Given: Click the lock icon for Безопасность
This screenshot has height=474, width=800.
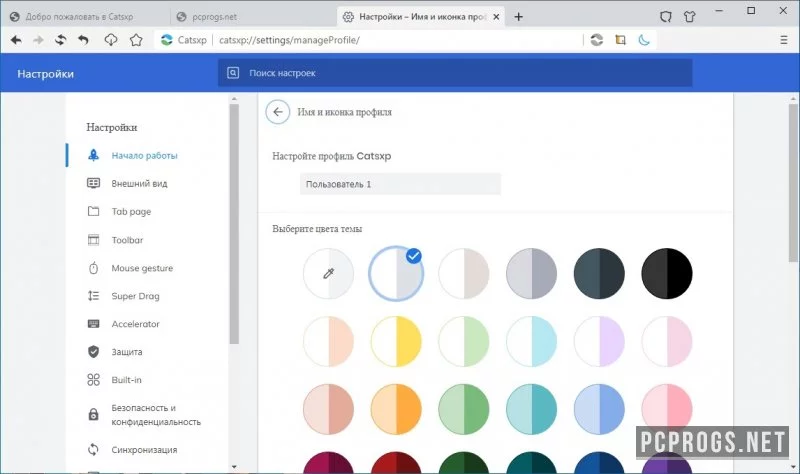Looking at the screenshot, I should (93, 414).
